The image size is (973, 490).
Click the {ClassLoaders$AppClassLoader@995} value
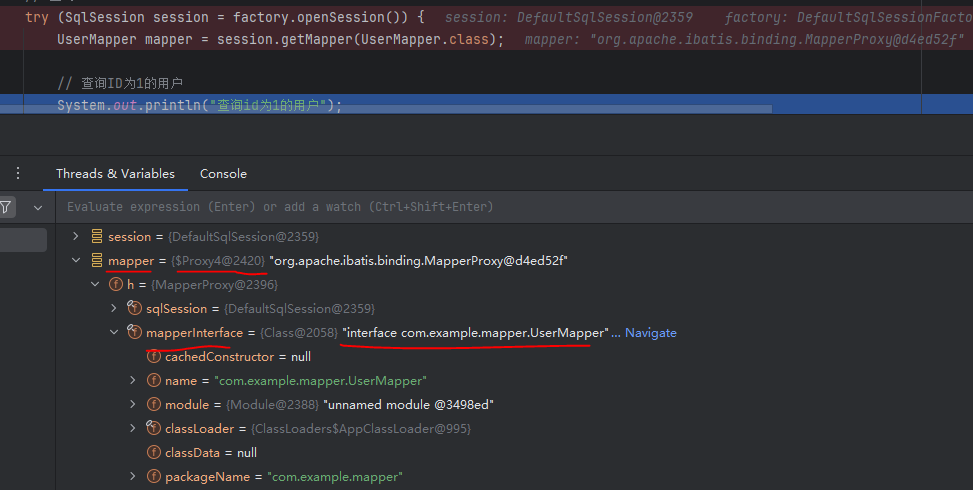(x=361, y=429)
